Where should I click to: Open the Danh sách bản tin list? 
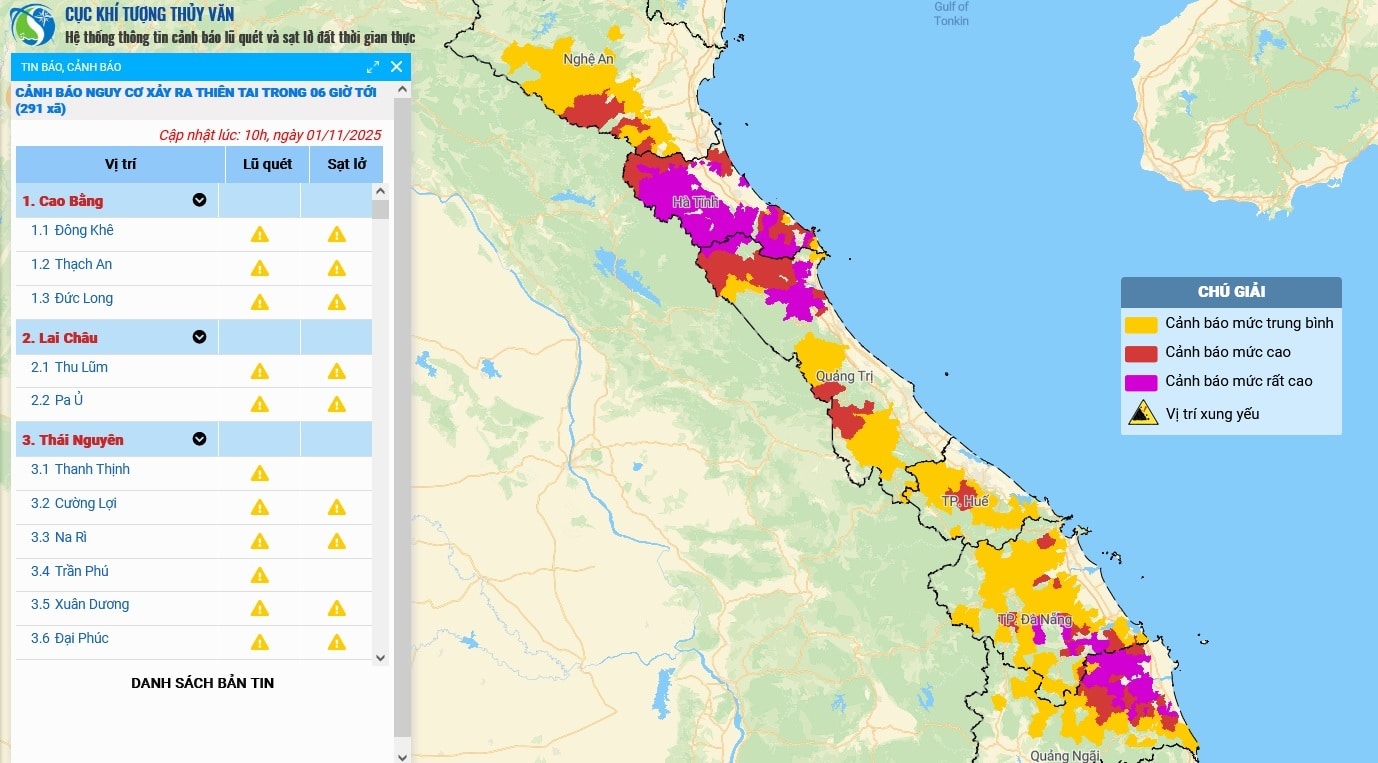point(203,683)
